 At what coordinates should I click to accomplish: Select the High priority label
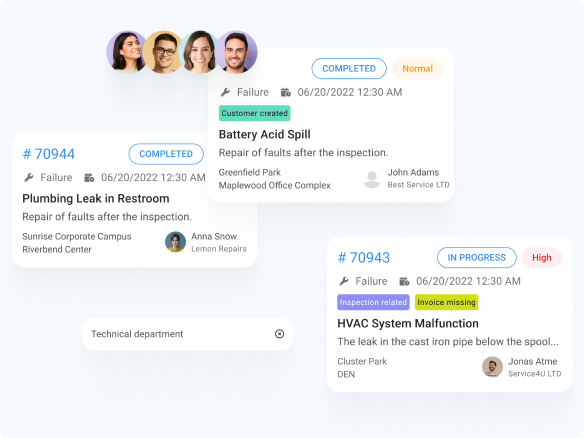point(542,257)
